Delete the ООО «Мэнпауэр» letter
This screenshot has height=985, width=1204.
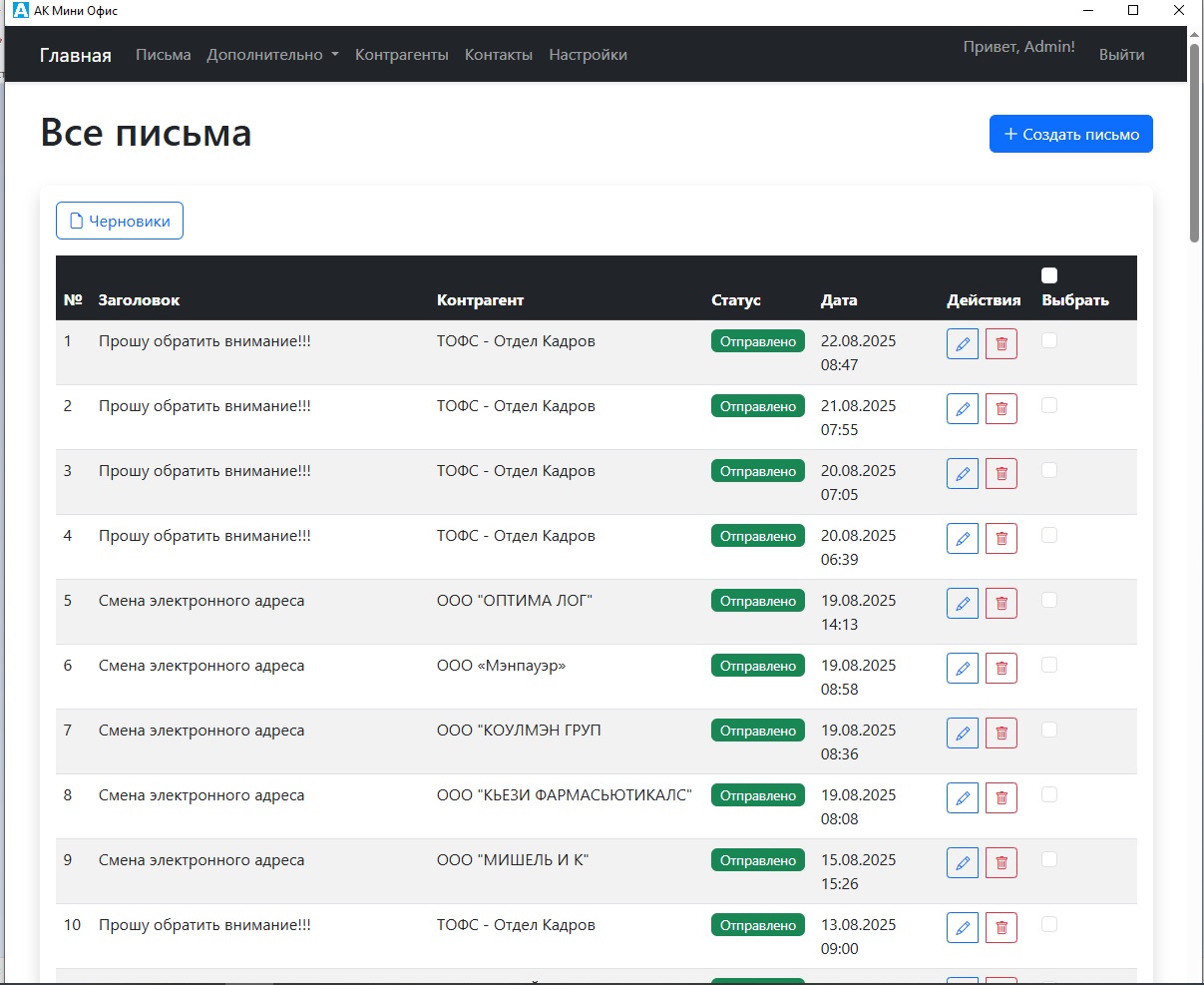[x=1002, y=669]
